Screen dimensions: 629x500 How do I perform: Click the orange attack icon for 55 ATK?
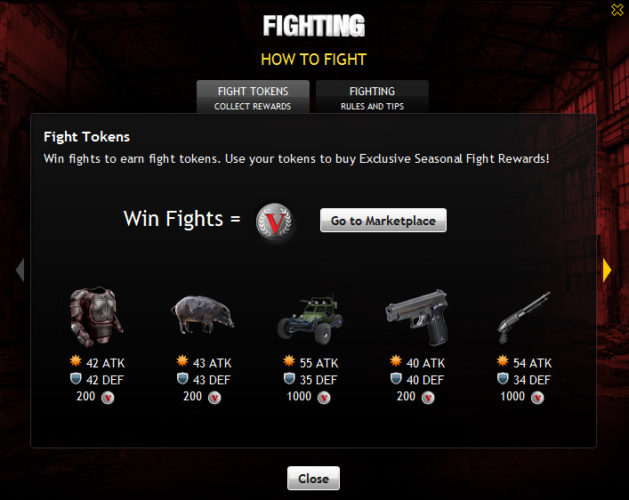(289, 361)
